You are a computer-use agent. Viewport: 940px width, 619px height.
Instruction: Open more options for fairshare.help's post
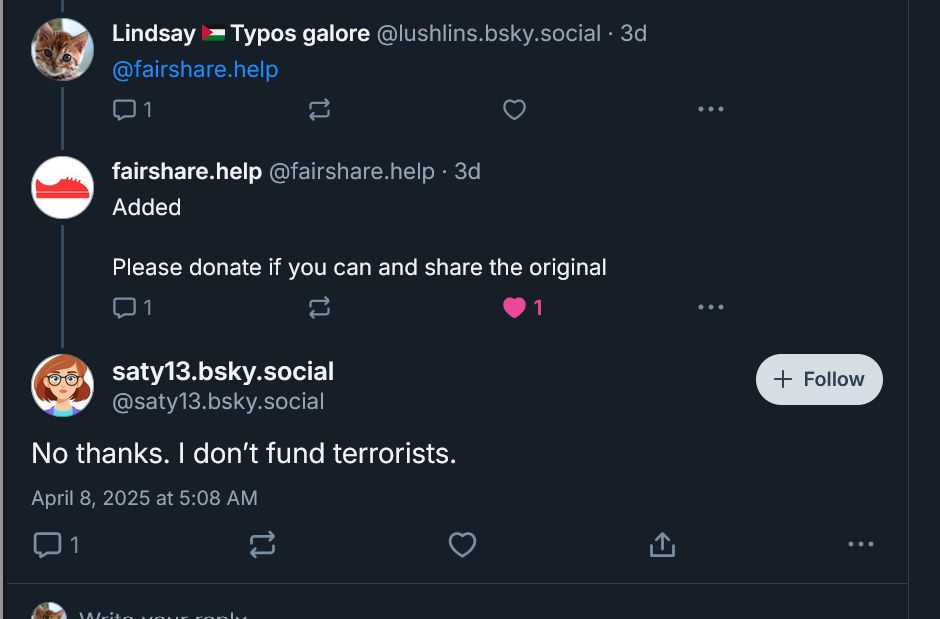pos(711,308)
